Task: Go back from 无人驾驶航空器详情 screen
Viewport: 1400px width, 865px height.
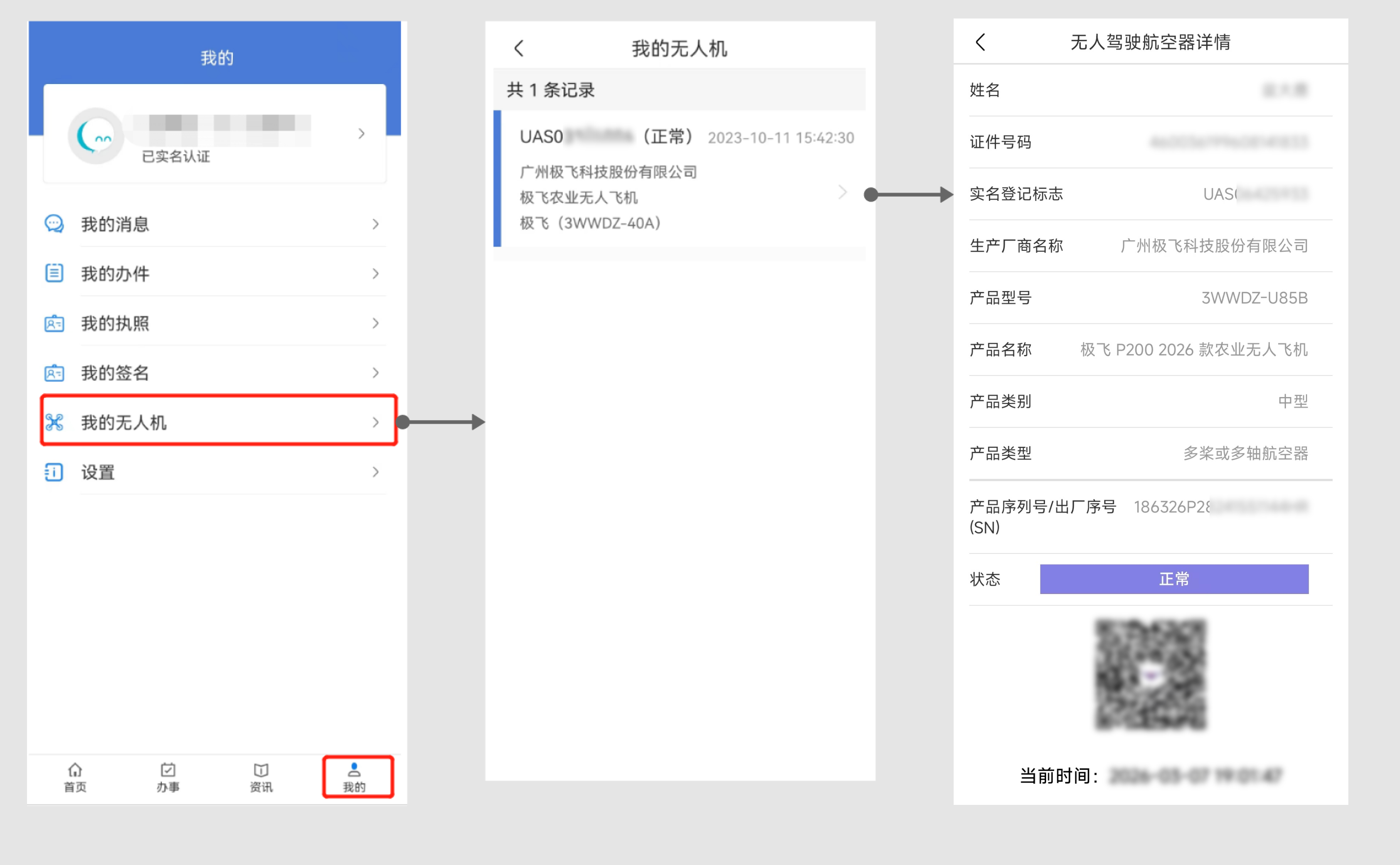Action: tap(980, 42)
